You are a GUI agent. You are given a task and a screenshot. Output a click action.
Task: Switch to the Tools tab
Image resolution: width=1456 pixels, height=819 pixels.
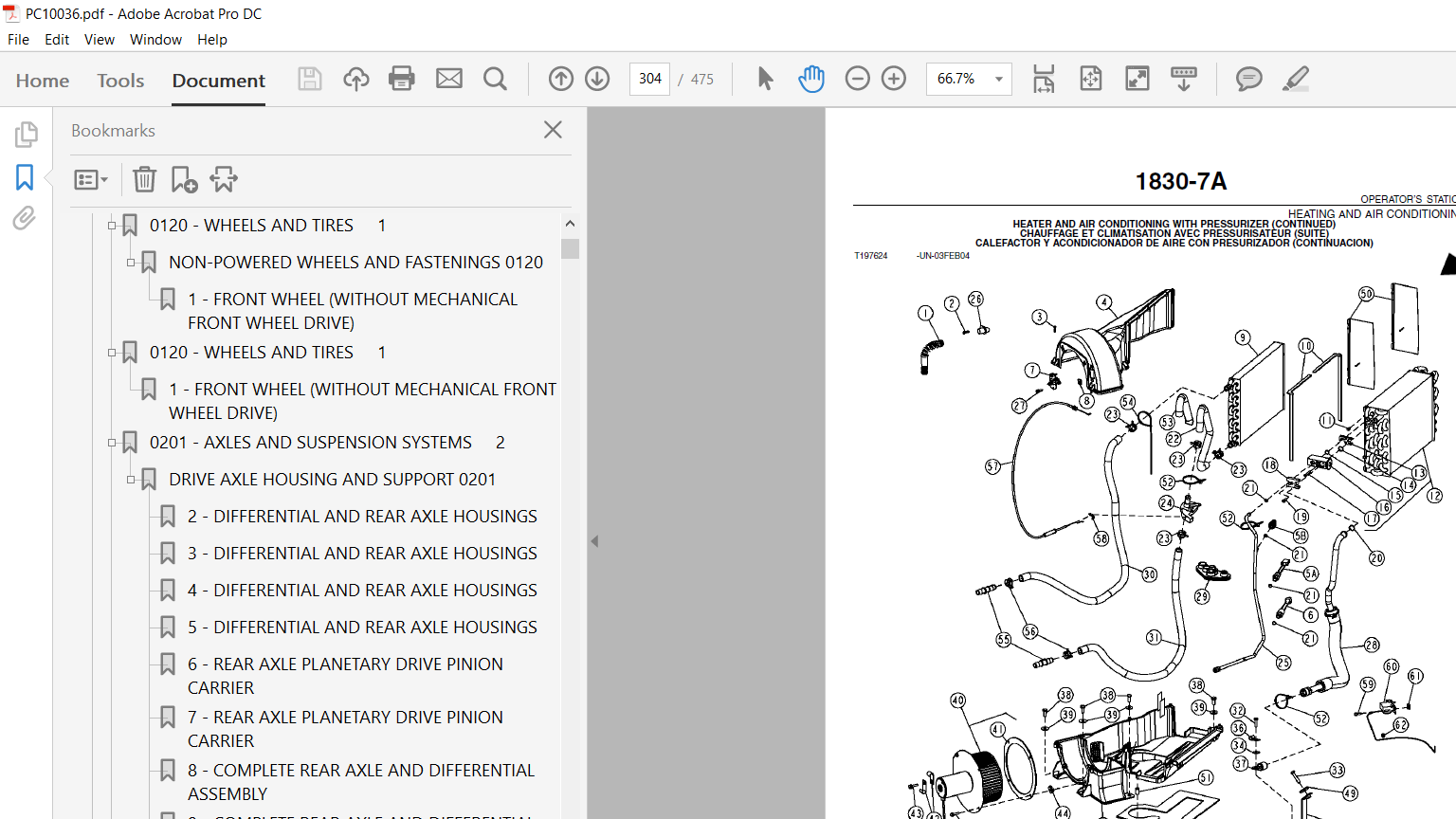(120, 81)
